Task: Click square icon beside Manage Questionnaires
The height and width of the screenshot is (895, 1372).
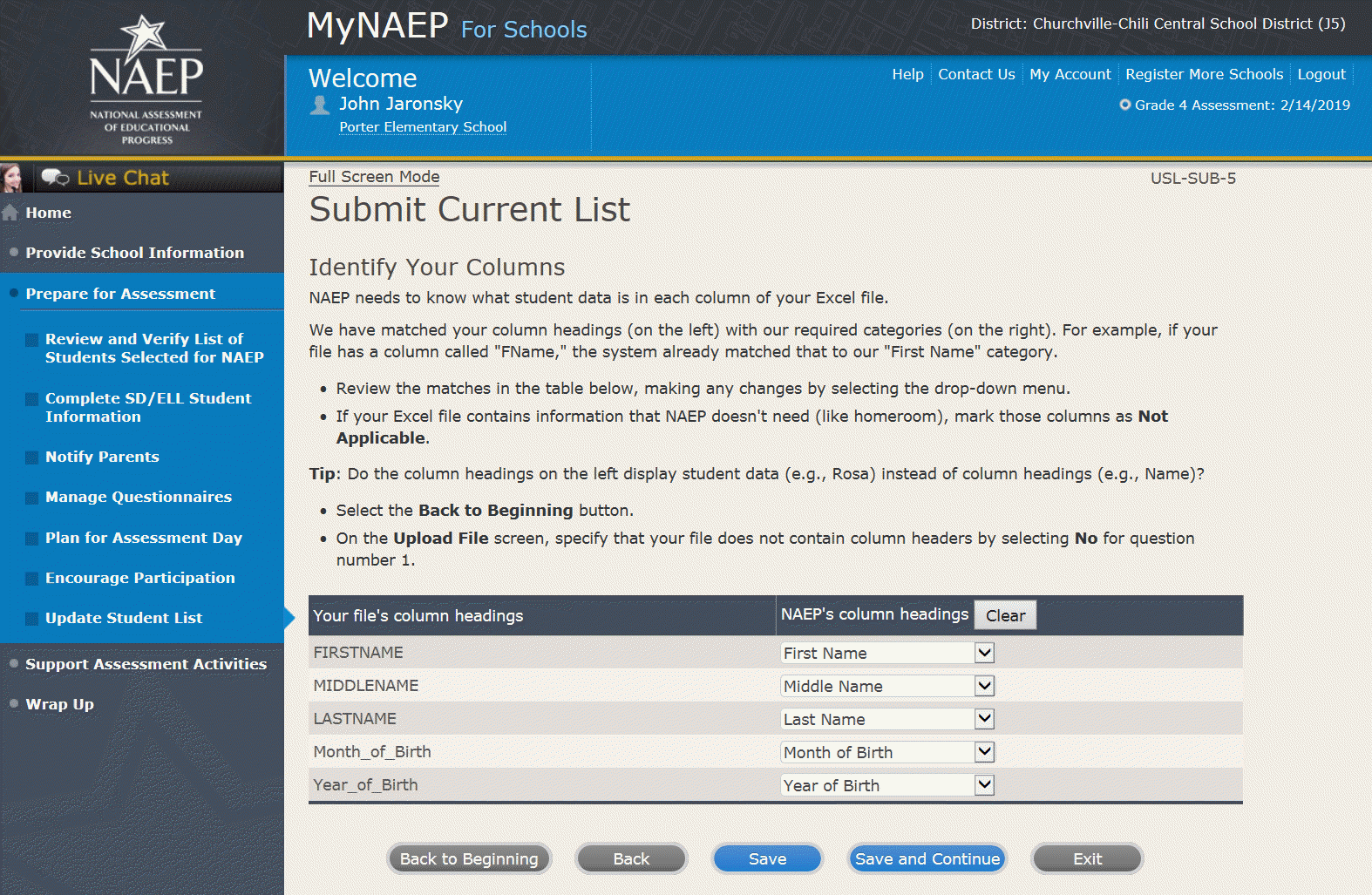Action: click(x=31, y=498)
